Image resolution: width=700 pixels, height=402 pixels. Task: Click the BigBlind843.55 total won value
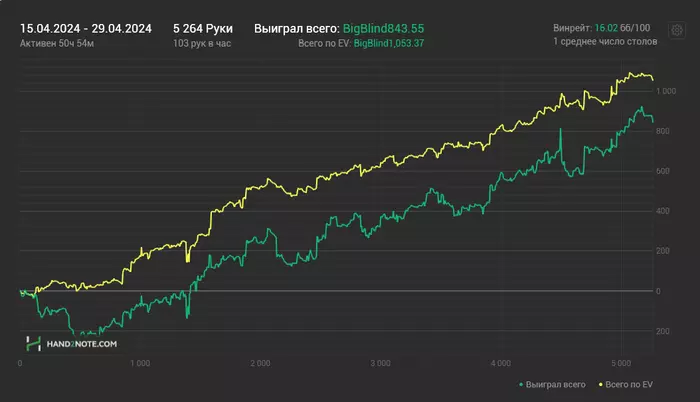click(x=384, y=29)
